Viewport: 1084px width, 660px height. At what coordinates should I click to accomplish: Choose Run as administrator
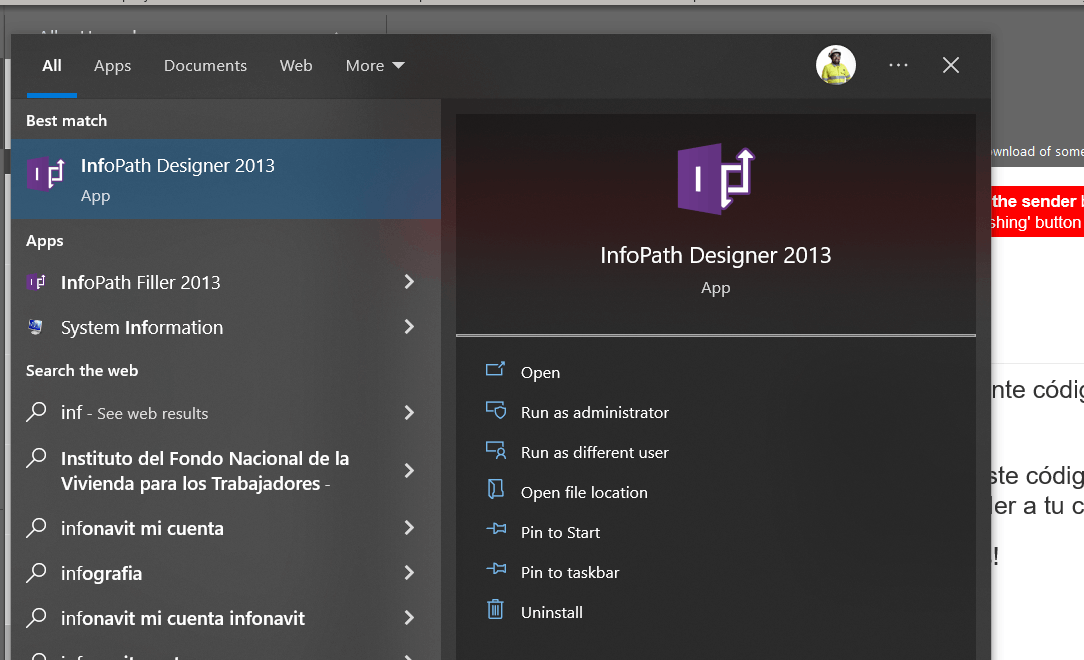coord(595,413)
